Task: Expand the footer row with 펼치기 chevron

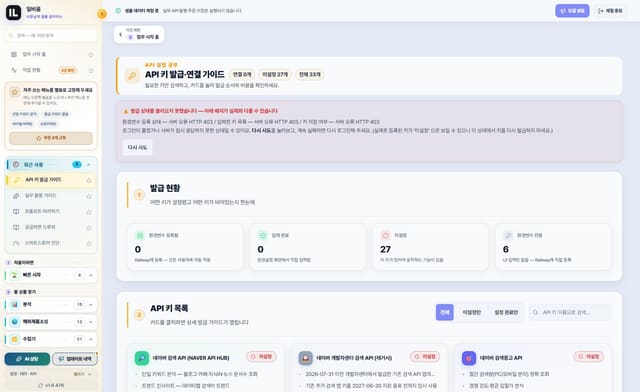Action: (x=90, y=374)
